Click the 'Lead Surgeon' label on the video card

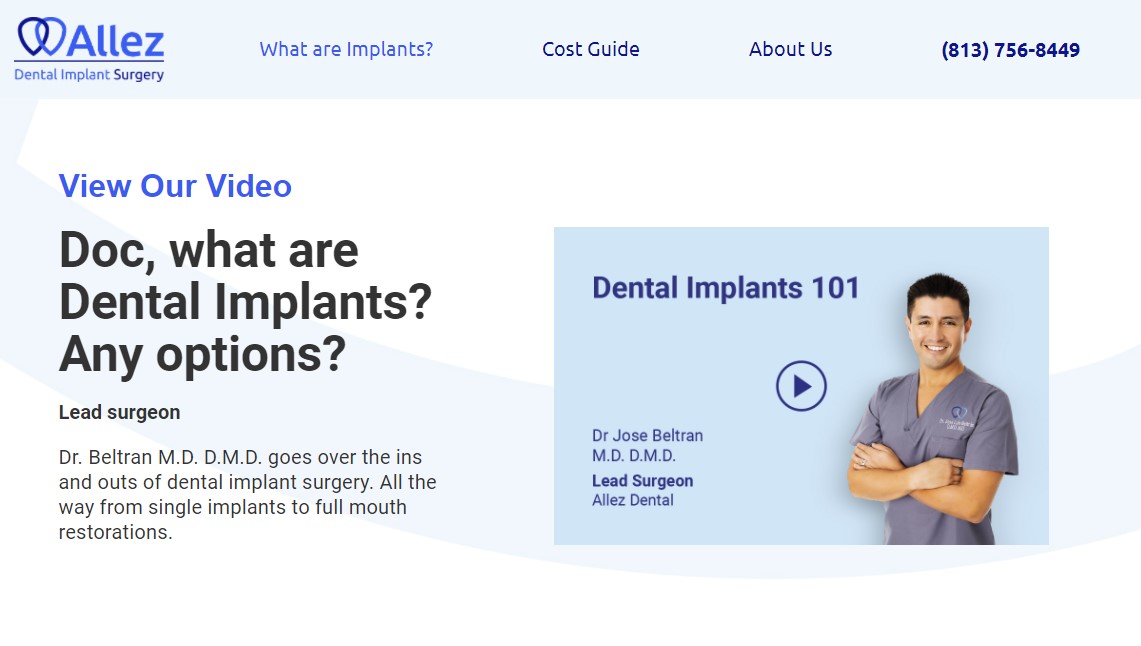[641, 481]
